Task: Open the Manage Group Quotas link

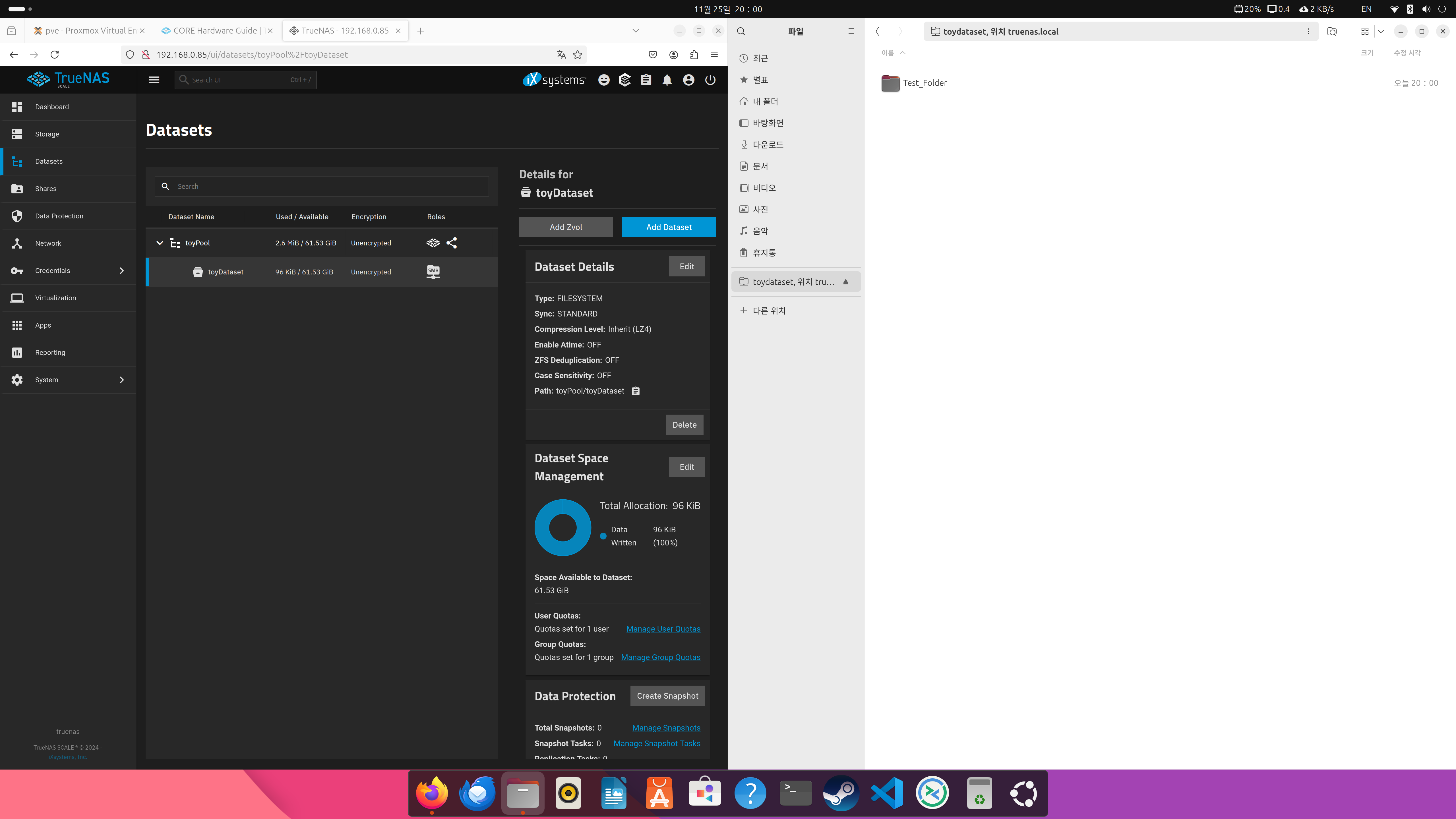Action: pyautogui.click(x=661, y=657)
